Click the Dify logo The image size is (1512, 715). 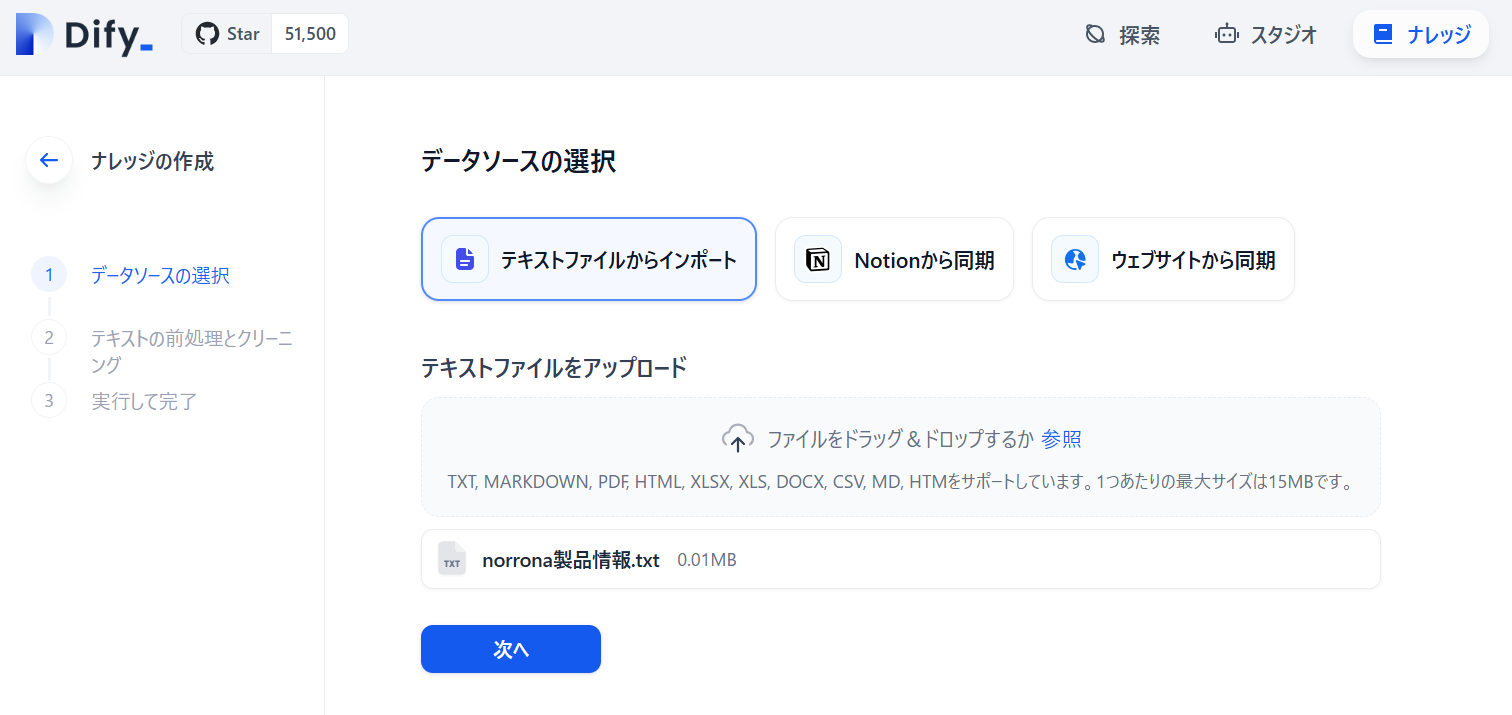click(84, 35)
